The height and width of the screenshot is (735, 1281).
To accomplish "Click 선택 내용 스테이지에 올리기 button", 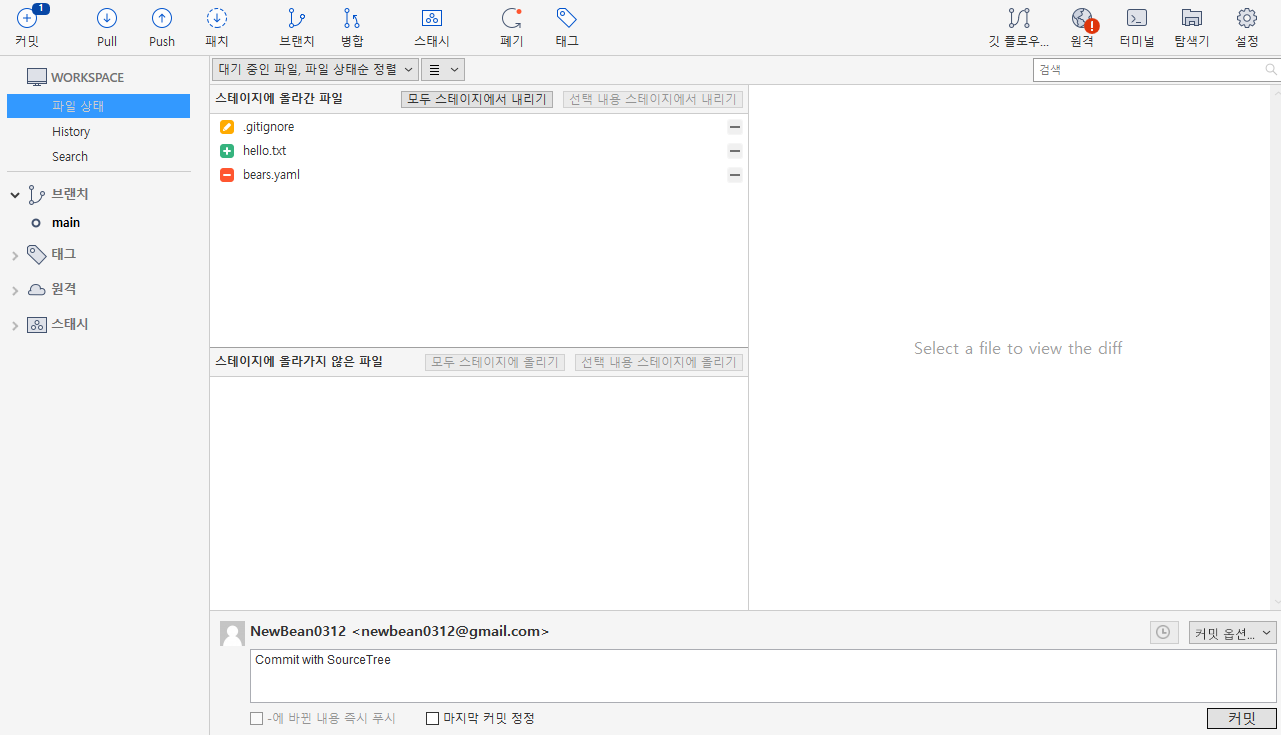I will (x=659, y=362).
